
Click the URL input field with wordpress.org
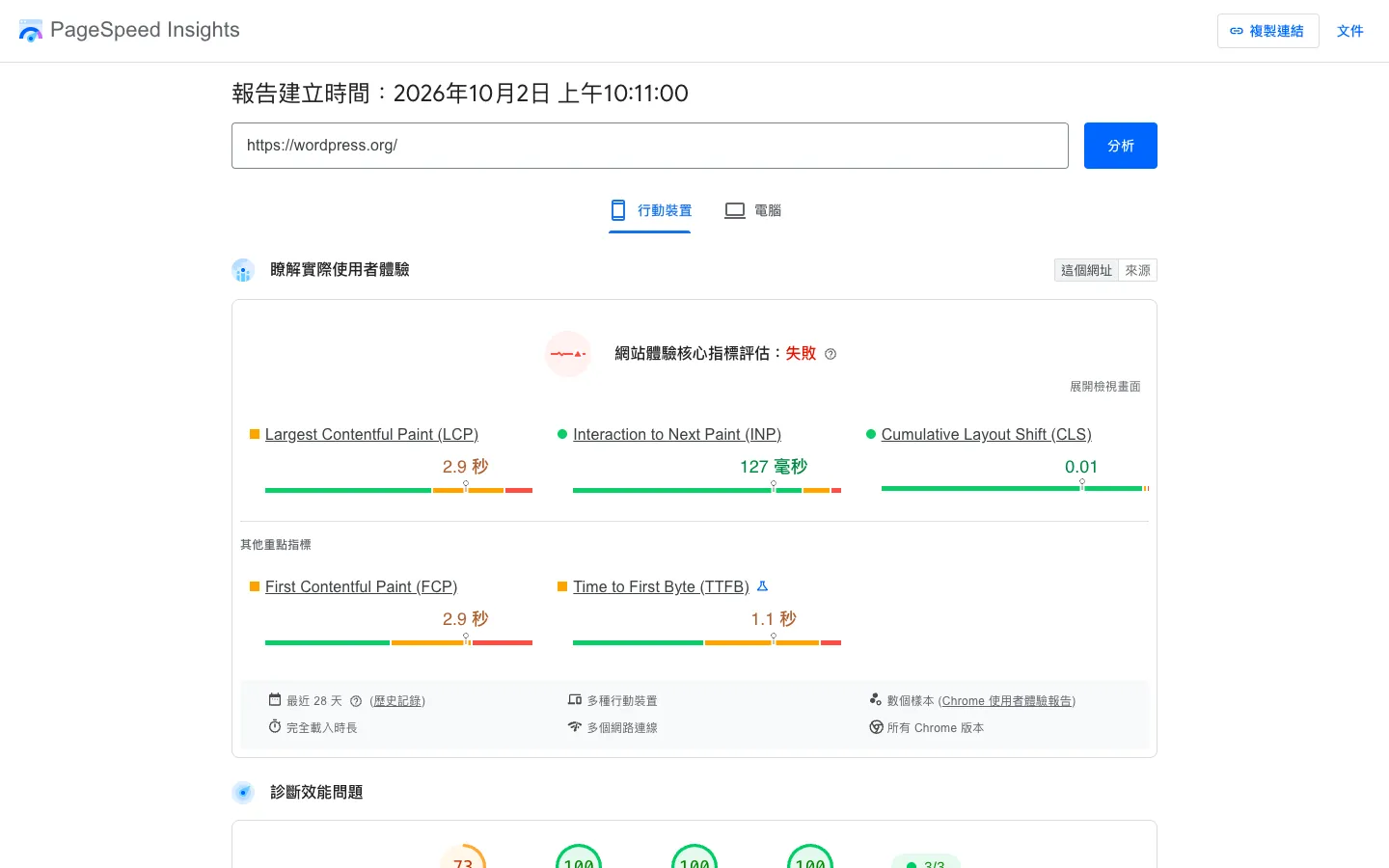(650, 146)
